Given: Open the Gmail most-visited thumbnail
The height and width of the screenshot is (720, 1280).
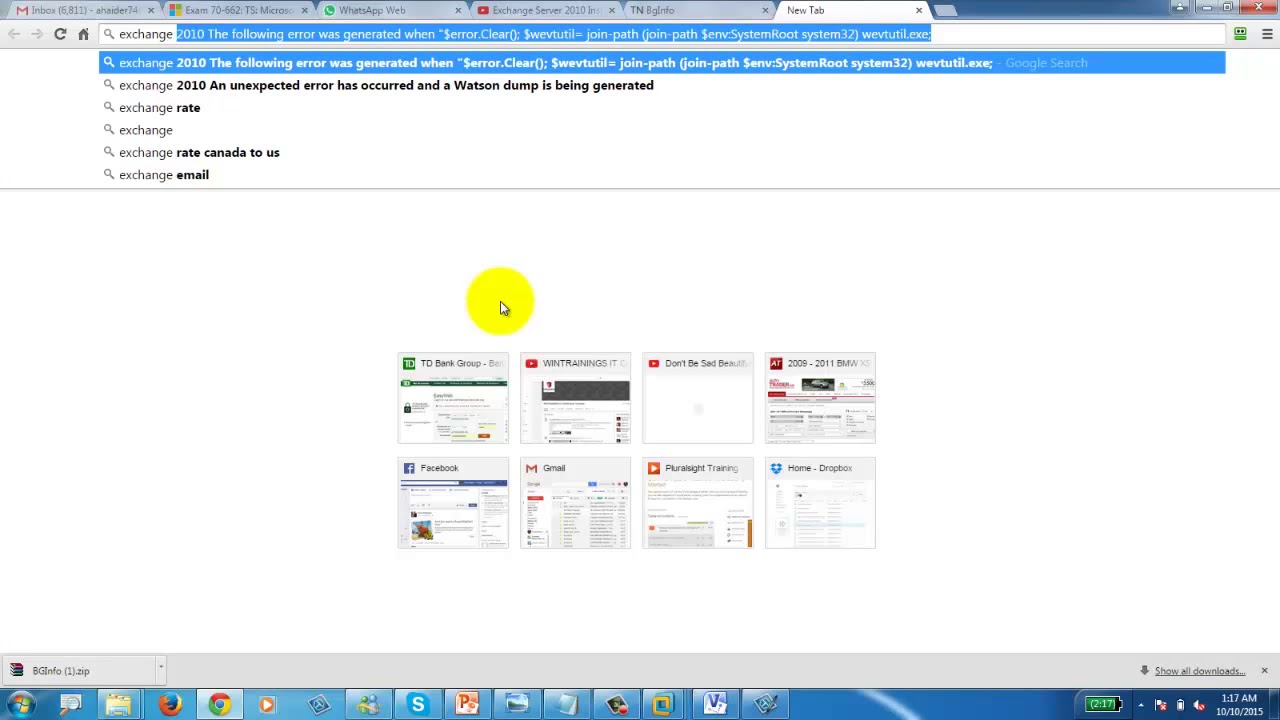Looking at the screenshot, I should (575, 503).
